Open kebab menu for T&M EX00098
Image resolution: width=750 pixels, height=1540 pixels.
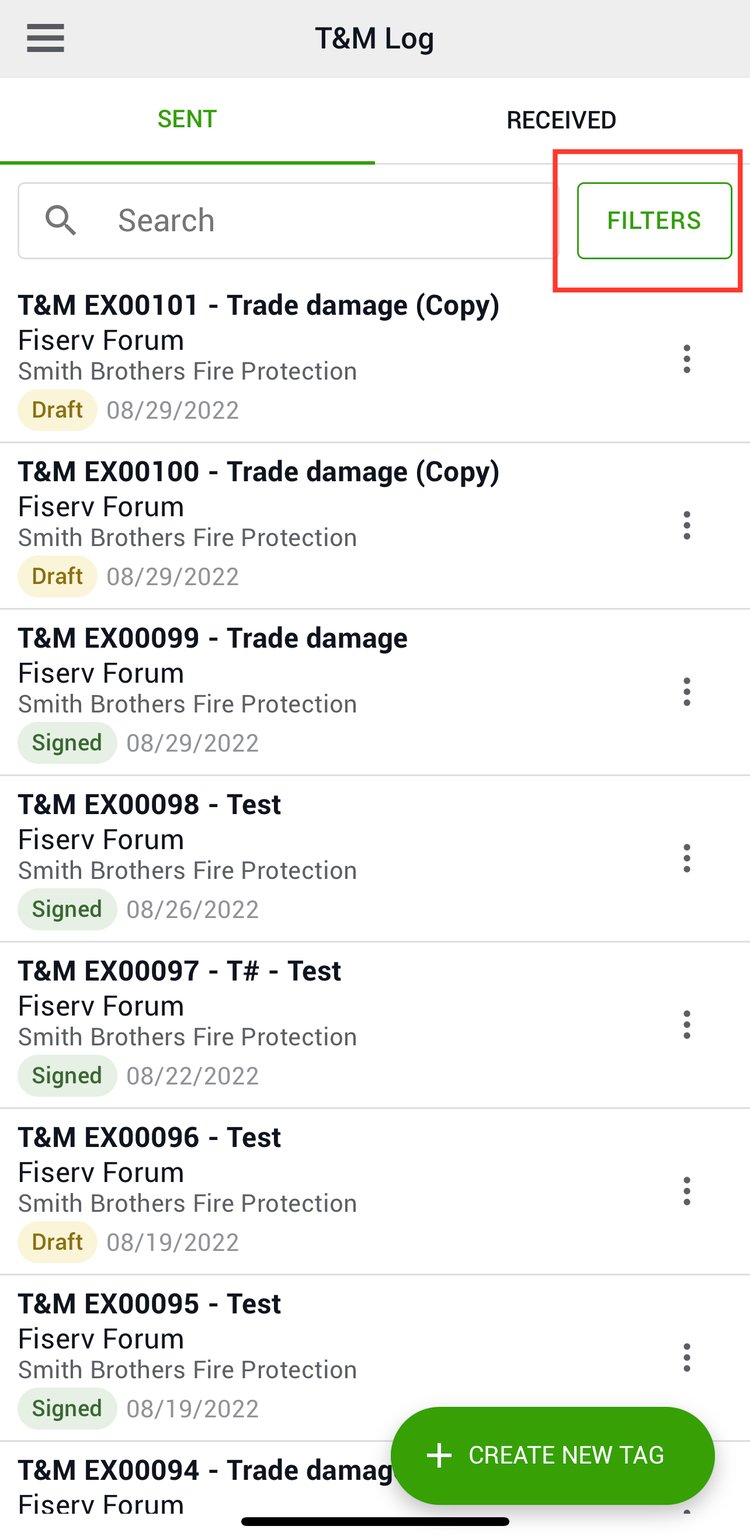686,858
